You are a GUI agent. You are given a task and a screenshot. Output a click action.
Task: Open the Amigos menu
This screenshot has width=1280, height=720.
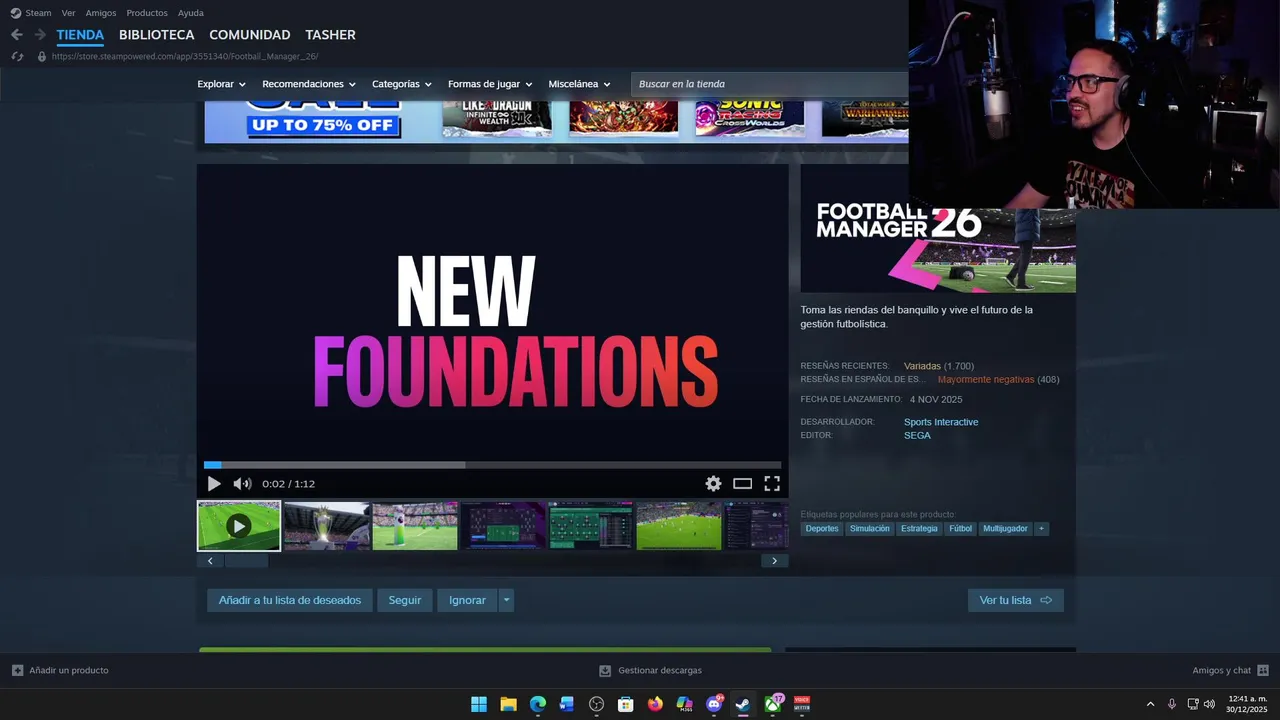[x=101, y=13]
